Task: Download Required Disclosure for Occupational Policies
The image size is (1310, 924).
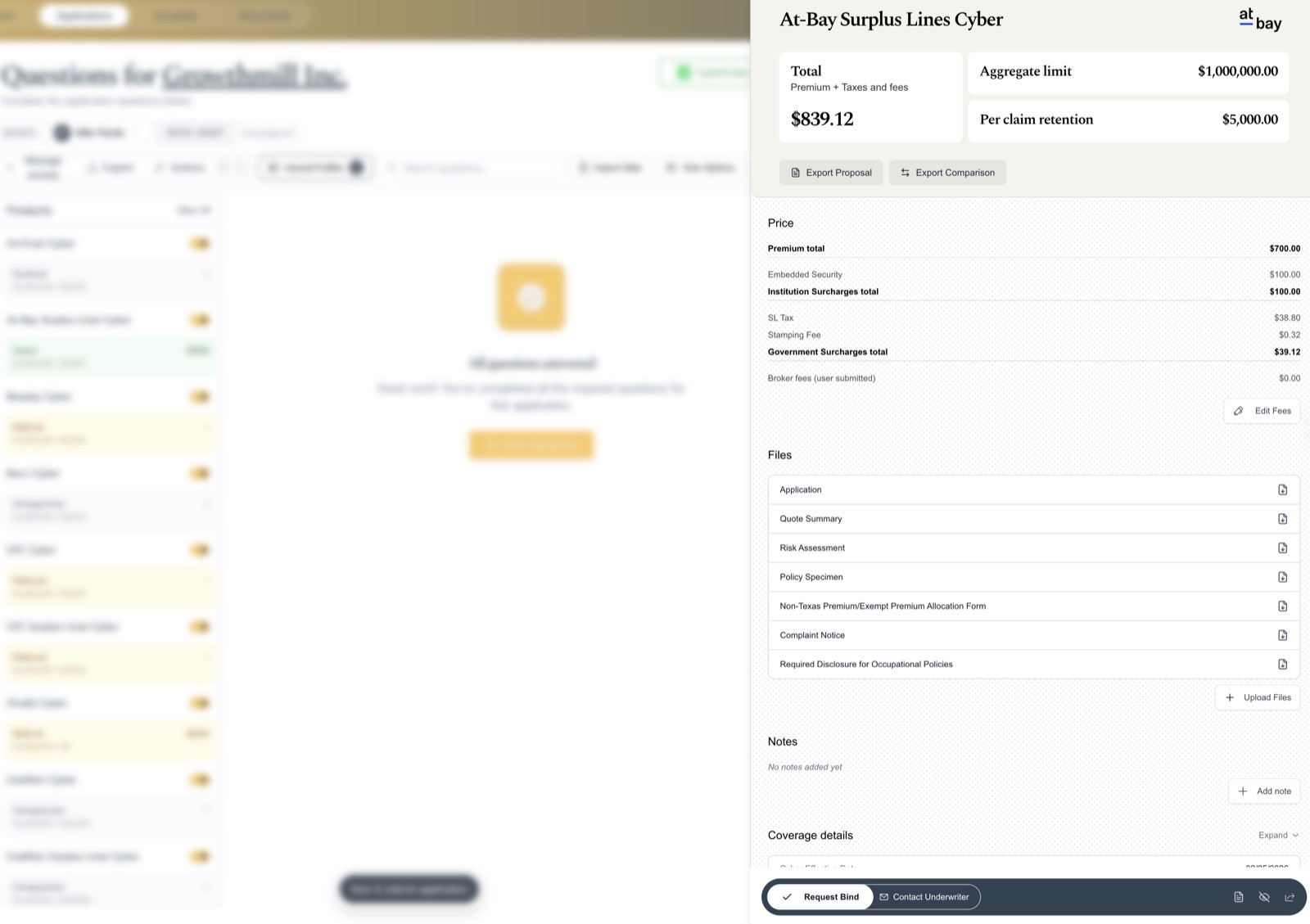Action: 1282,664
